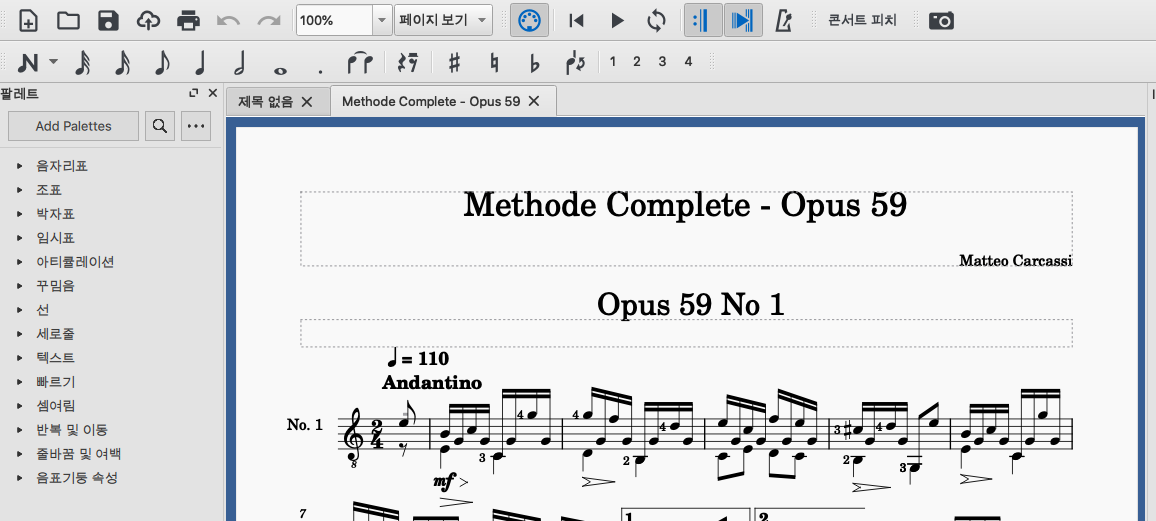
Task: Select voice 1
Action: 613,62
